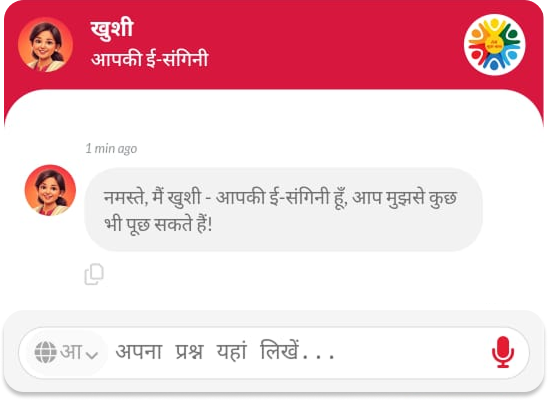Screen dimensions: 548x400
Task: Click the second line भी पूछ सकते हैं!
Action: click(158, 224)
